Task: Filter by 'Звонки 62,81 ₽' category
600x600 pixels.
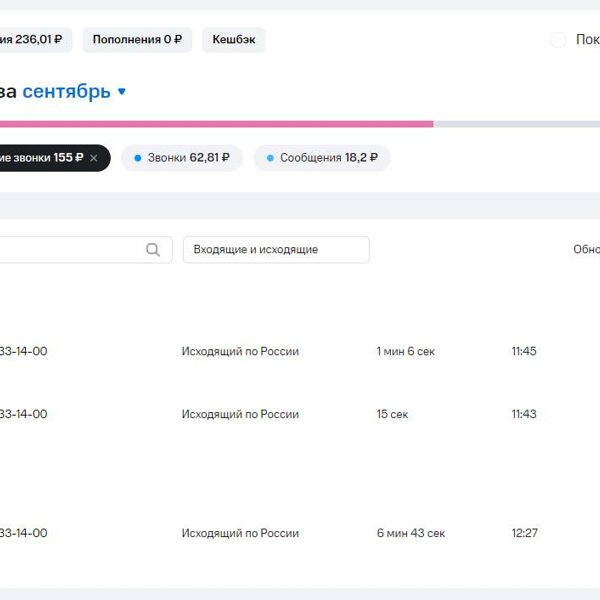Action: pyautogui.click(x=182, y=158)
